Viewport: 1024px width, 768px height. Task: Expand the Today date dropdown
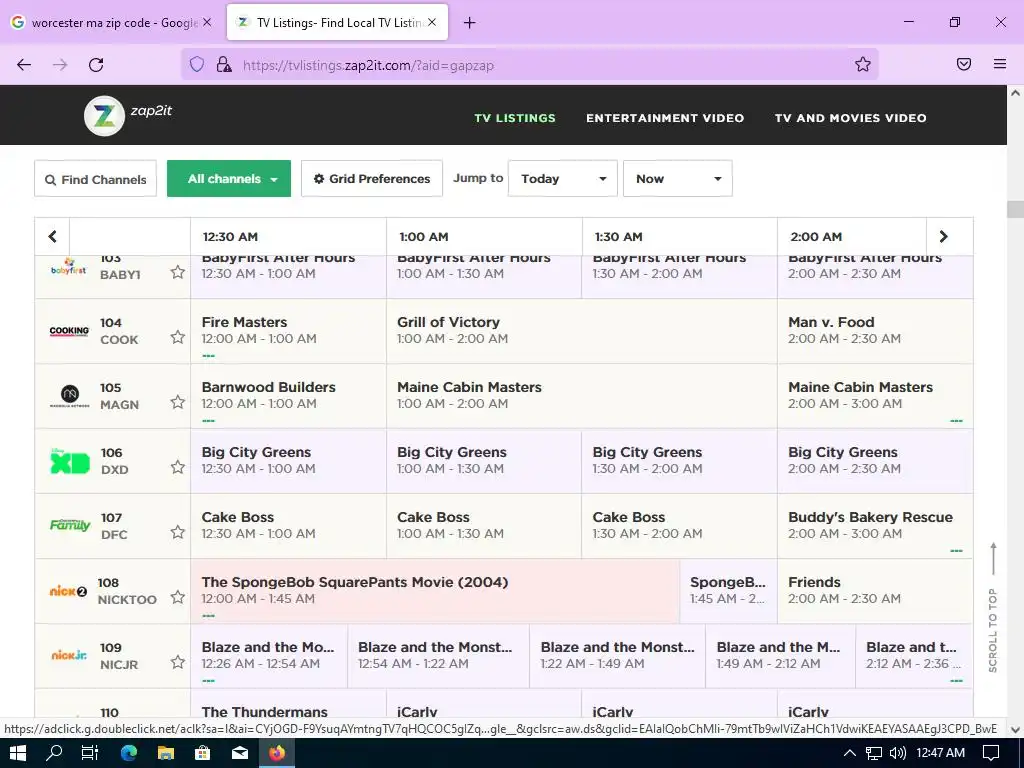(x=562, y=178)
